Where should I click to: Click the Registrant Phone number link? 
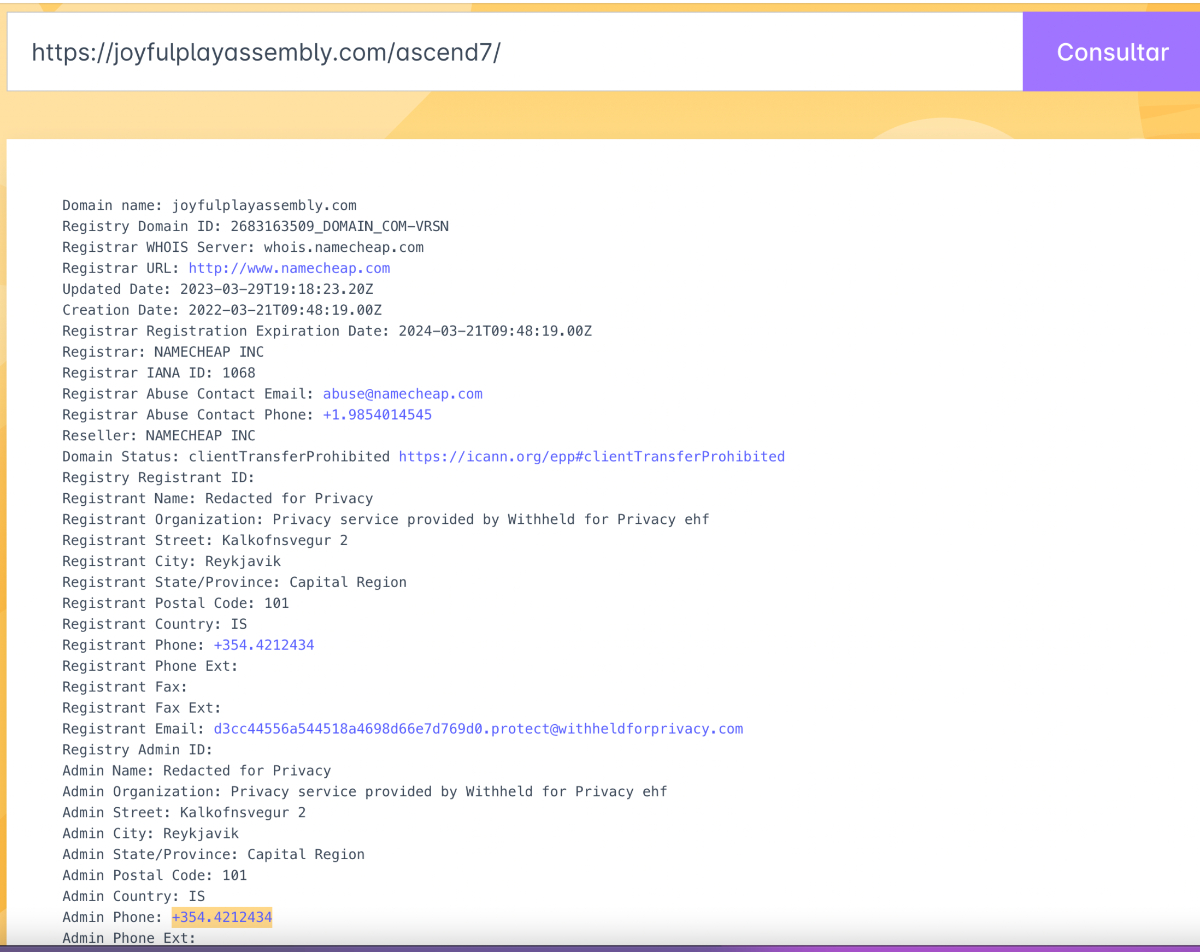click(x=264, y=645)
